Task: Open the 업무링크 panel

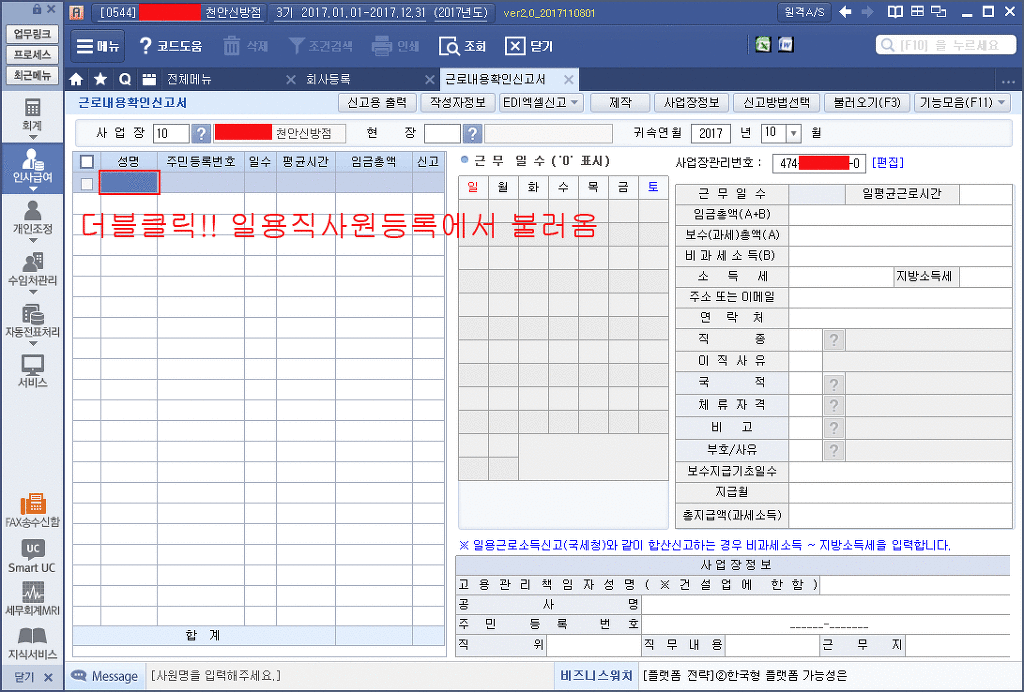Action: [32, 34]
